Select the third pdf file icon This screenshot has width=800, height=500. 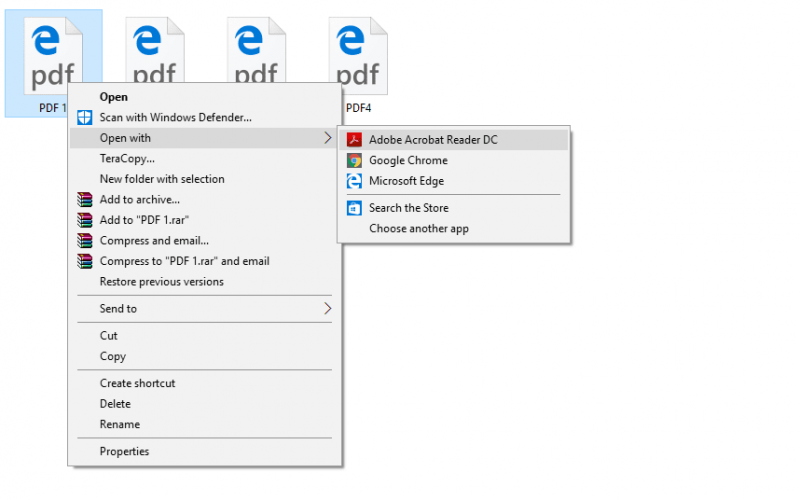[x=256, y=49]
